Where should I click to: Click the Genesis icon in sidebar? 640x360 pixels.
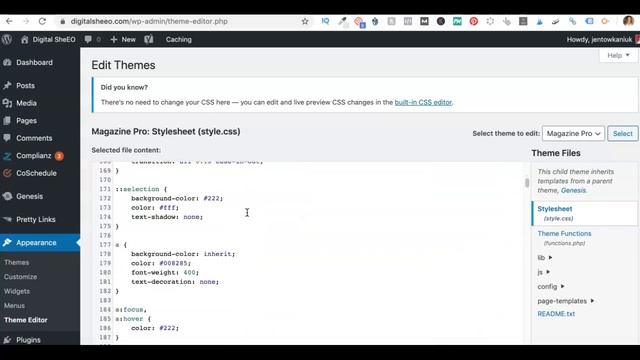point(7,196)
